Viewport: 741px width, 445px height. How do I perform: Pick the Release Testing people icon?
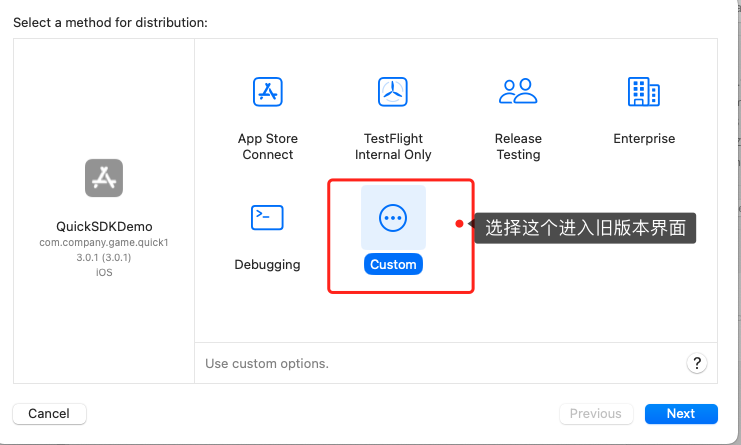click(518, 91)
